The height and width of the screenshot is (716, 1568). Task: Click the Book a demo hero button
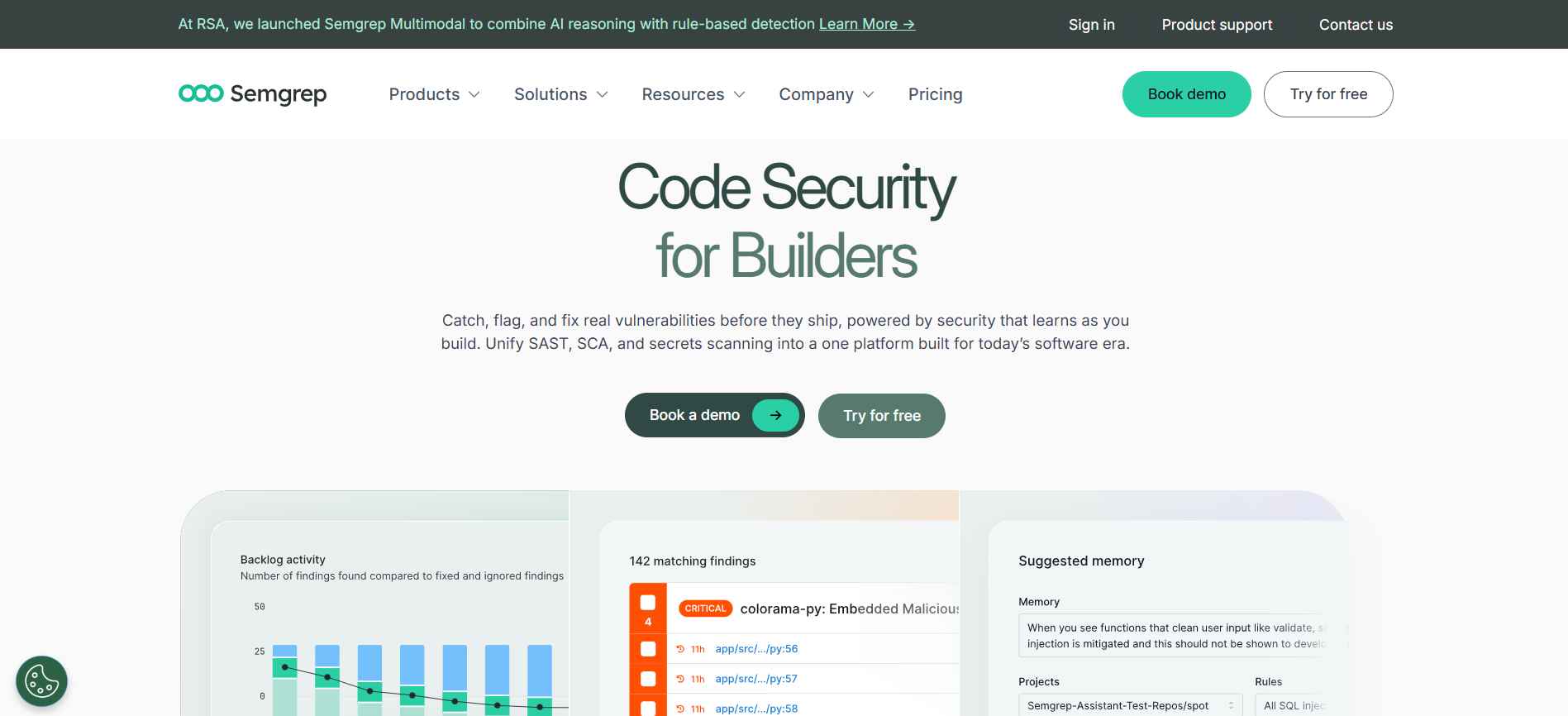pyautogui.click(x=714, y=415)
